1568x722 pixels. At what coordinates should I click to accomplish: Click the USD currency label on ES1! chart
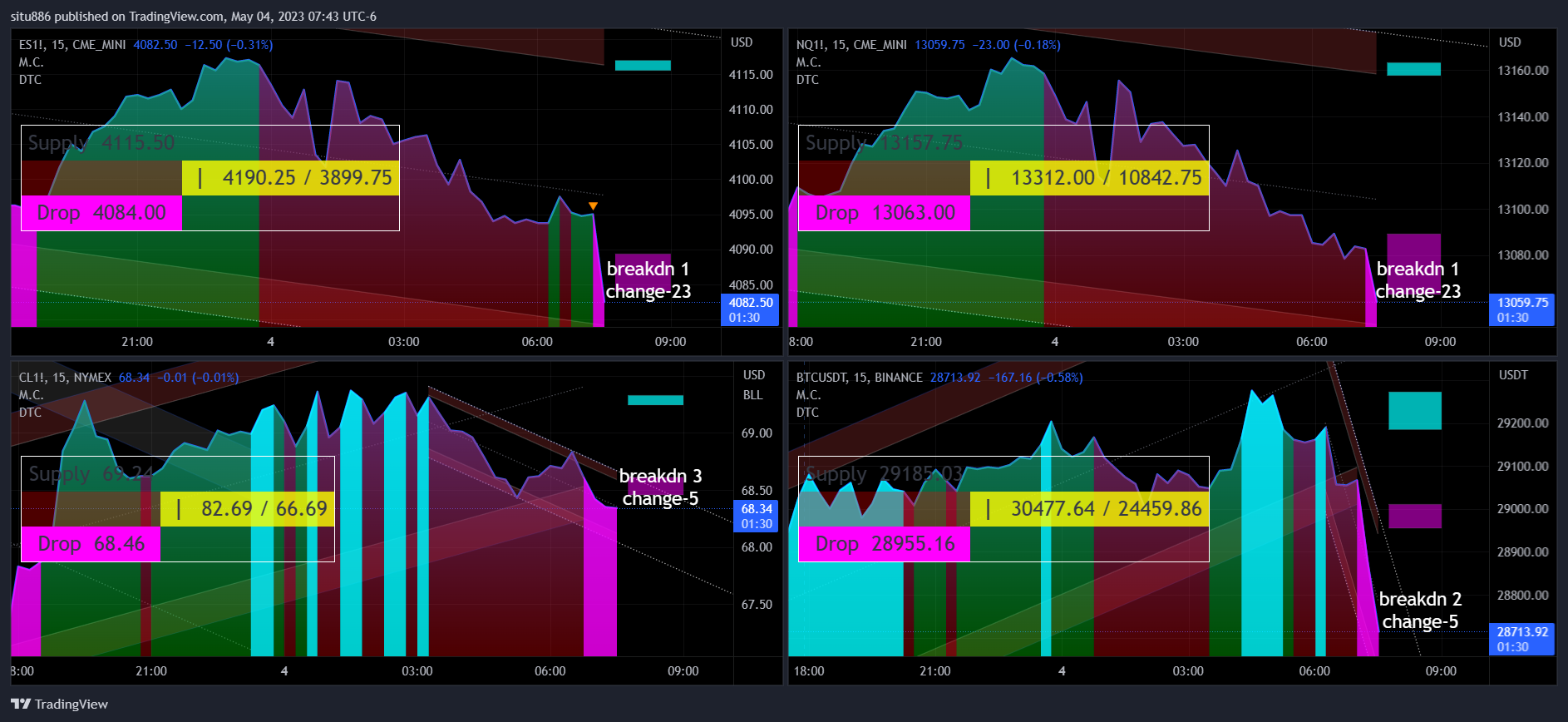pos(742,42)
